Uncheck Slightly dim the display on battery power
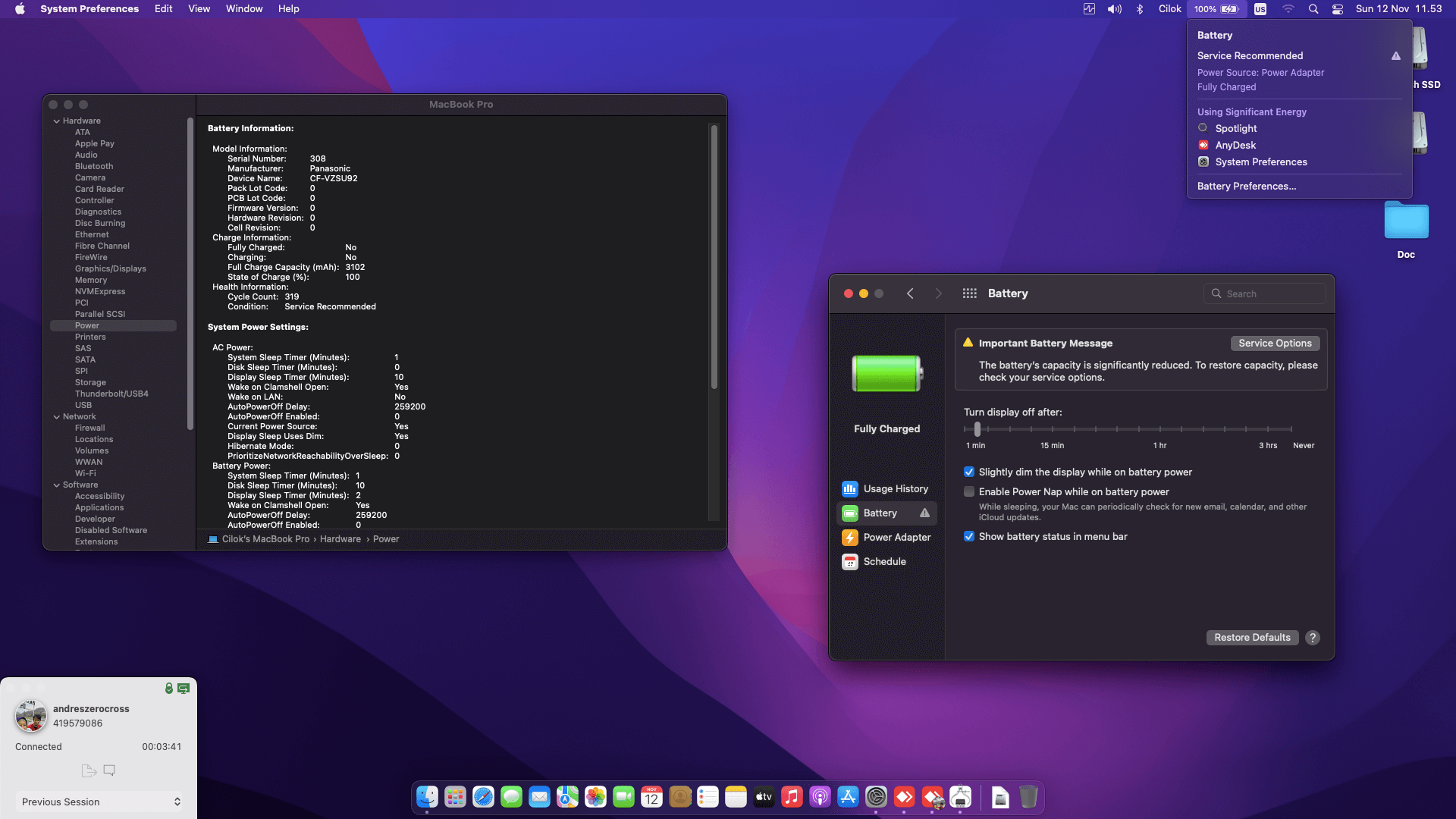 (969, 472)
